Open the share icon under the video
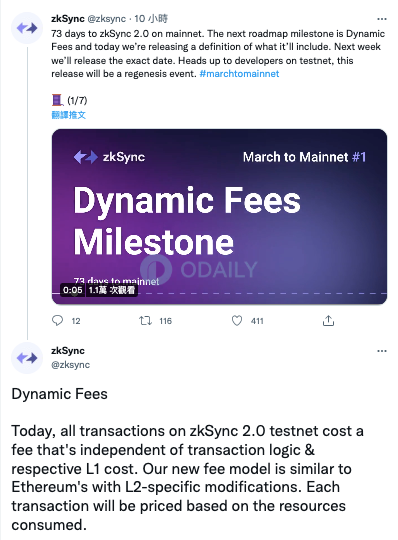 click(x=328, y=320)
